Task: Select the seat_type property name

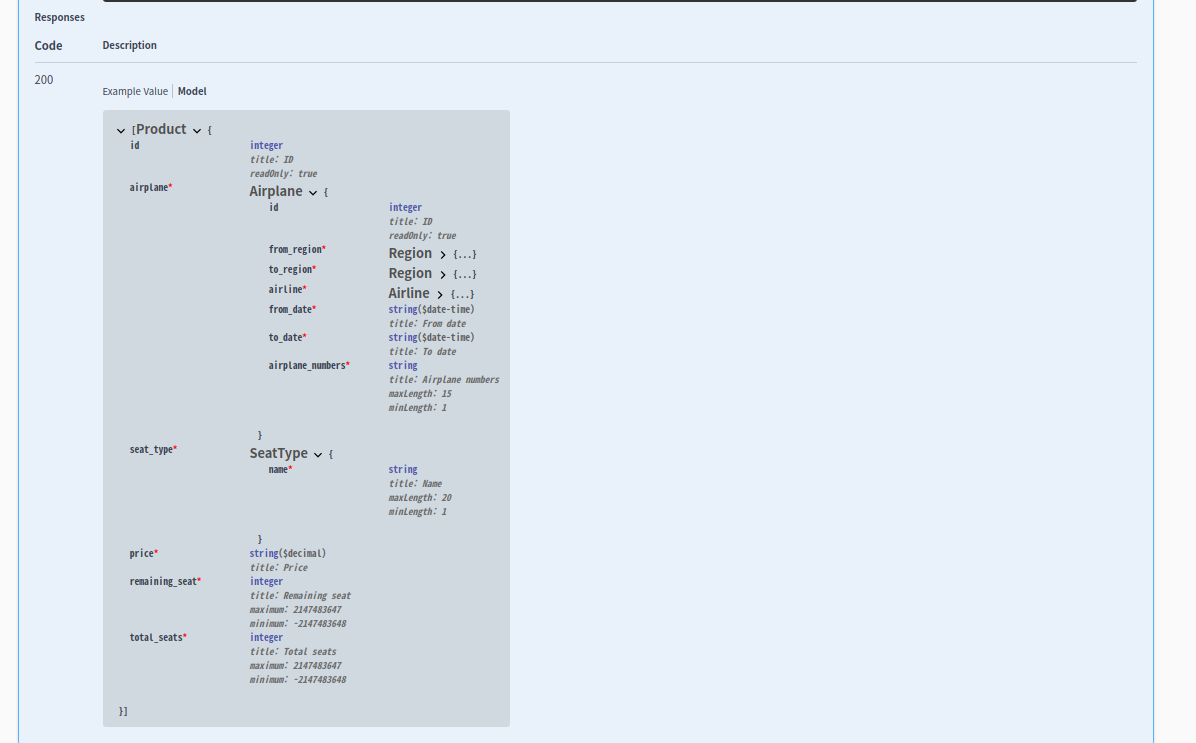Action: pos(151,450)
